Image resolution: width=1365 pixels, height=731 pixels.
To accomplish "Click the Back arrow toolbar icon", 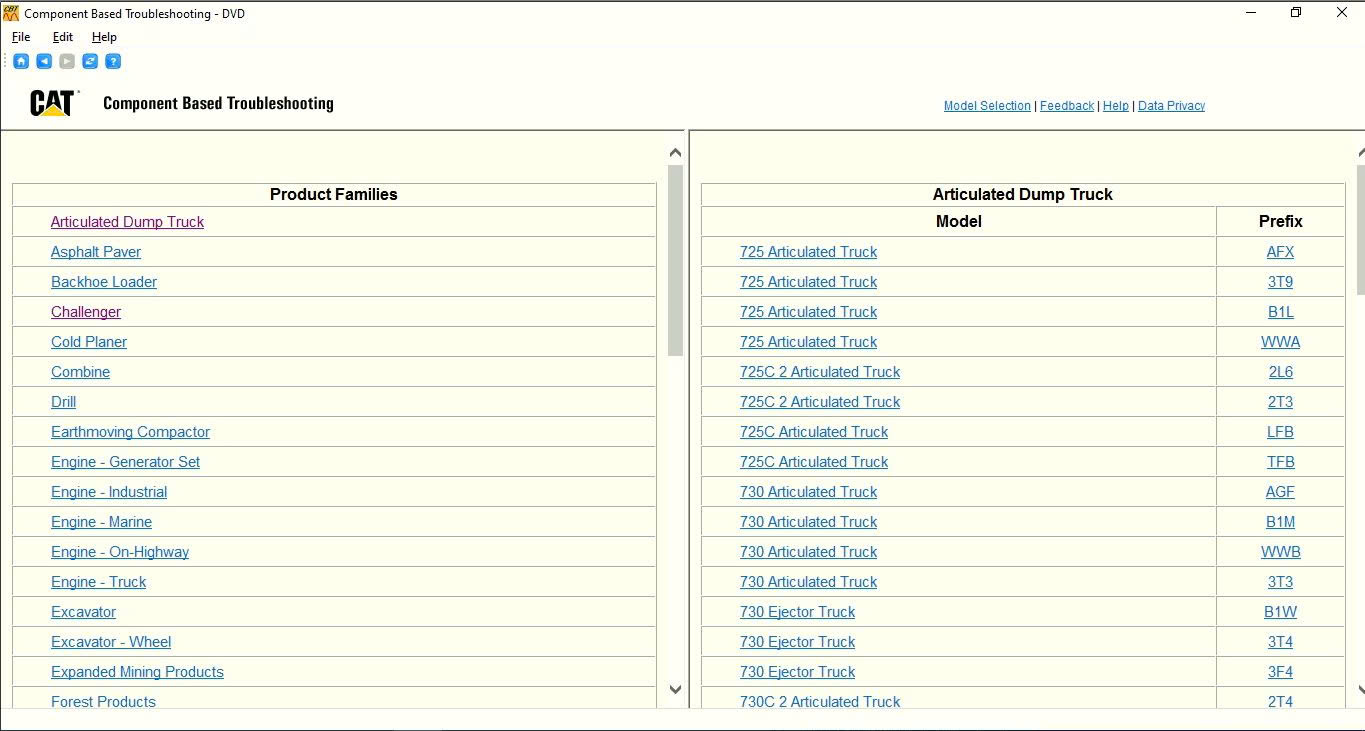I will pos(44,61).
